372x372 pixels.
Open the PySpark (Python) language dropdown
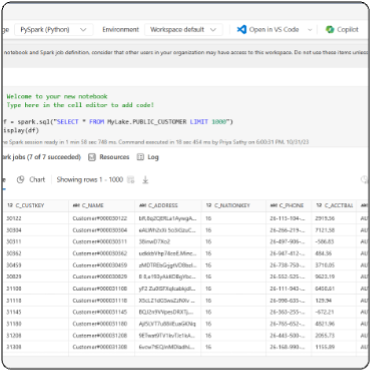coord(54,30)
